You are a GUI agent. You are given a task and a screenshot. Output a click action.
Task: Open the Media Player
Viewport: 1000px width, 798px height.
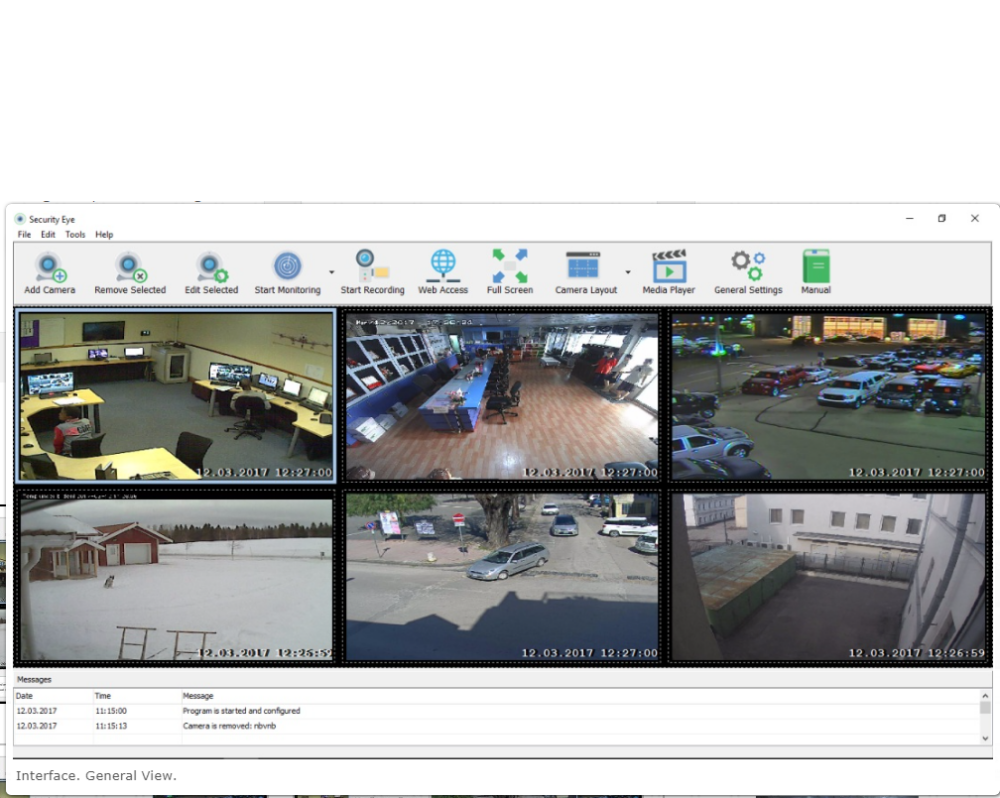tap(669, 267)
